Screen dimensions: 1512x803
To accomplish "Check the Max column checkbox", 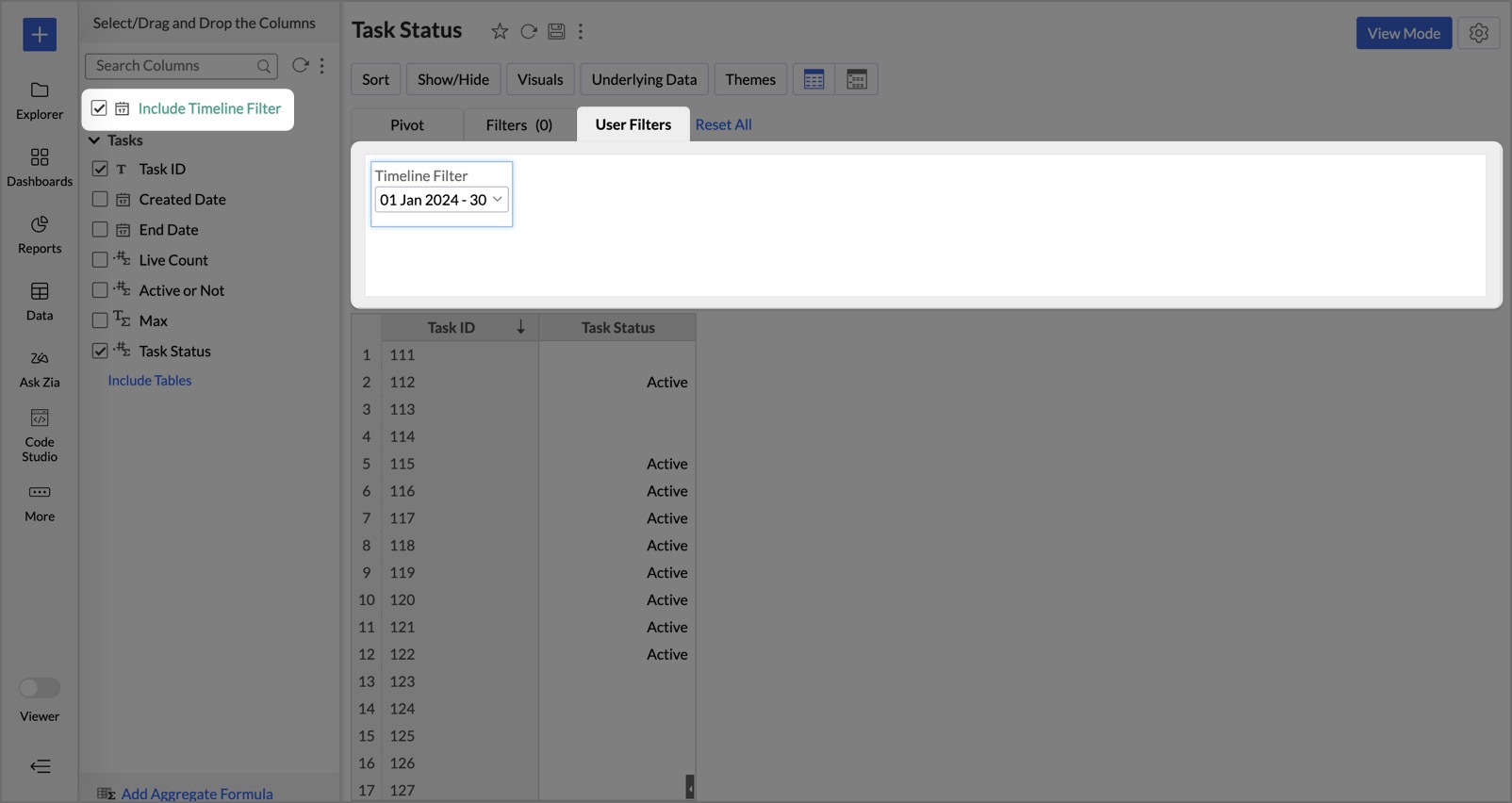I will 100,320.
